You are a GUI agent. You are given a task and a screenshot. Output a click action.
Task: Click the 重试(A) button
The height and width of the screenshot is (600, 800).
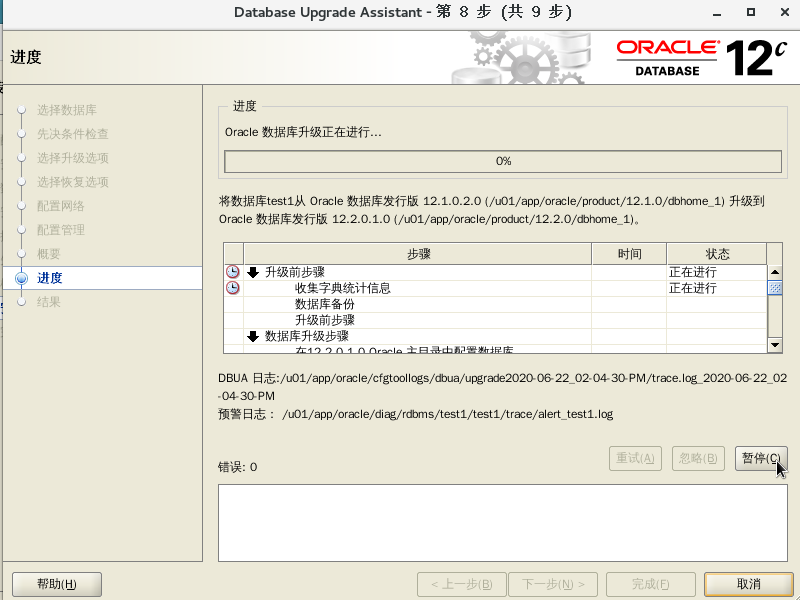point(636,458)
